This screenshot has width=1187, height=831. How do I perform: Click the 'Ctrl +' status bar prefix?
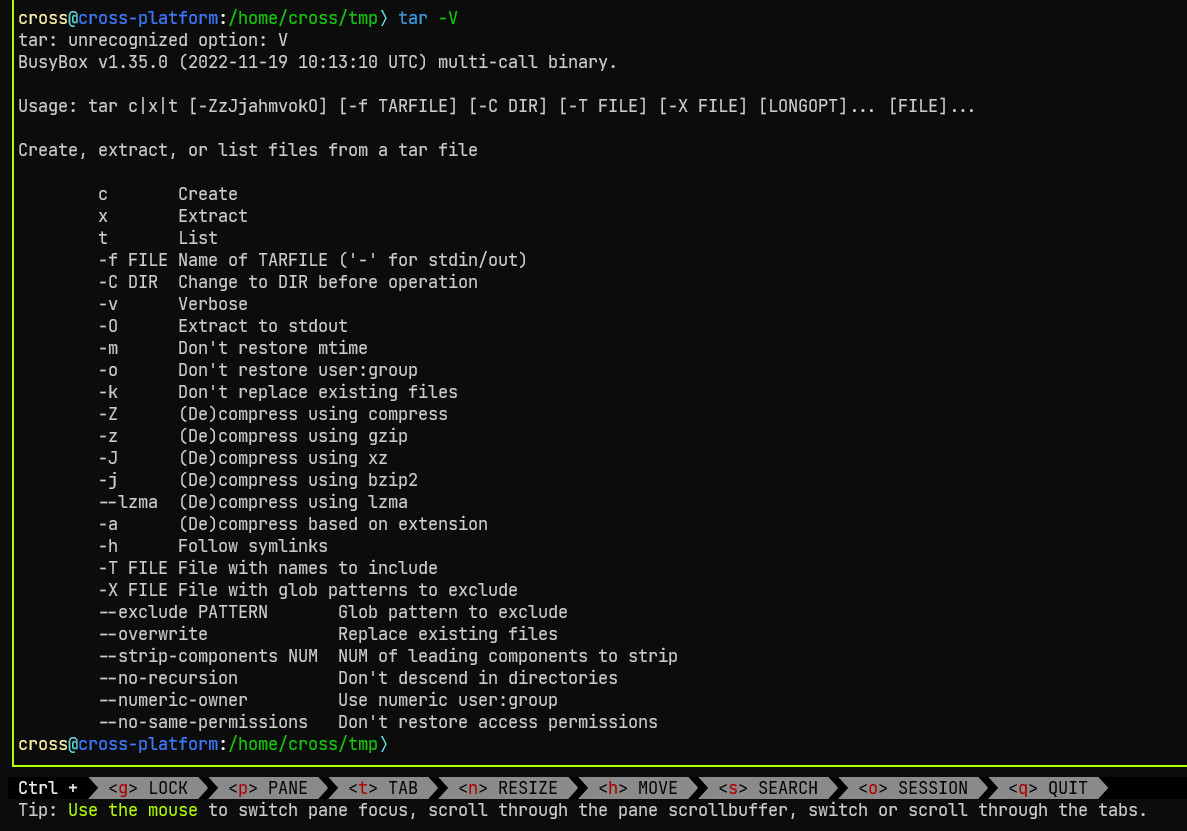click(x=48, y=788)
